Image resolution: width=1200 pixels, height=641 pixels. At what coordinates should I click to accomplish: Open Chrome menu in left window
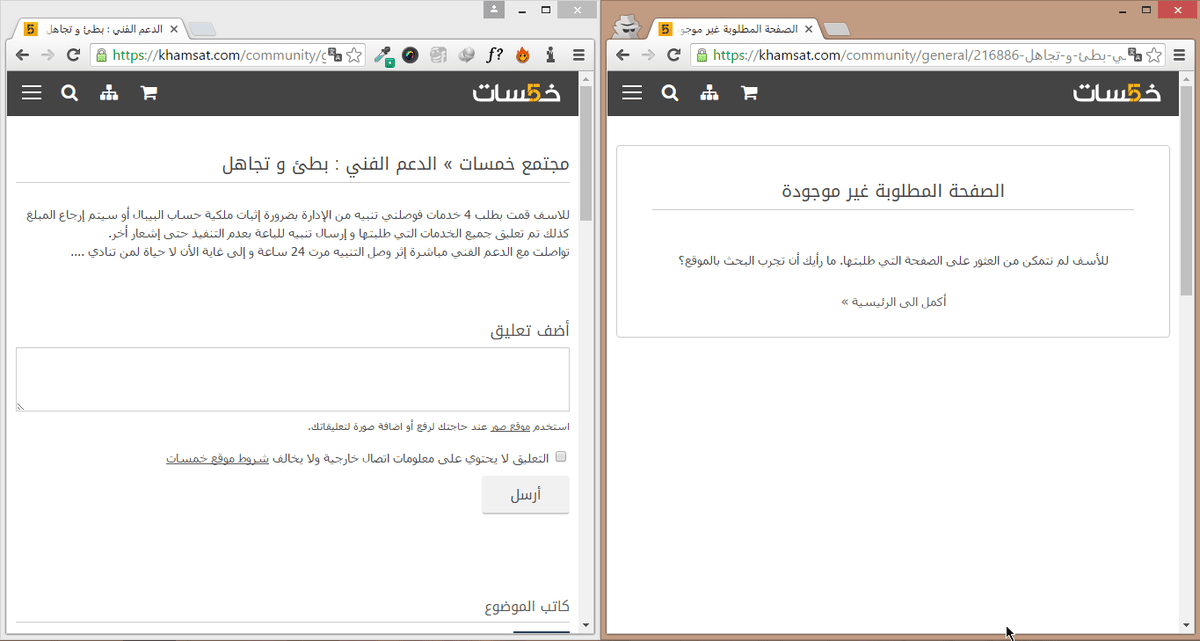[578, 55]
